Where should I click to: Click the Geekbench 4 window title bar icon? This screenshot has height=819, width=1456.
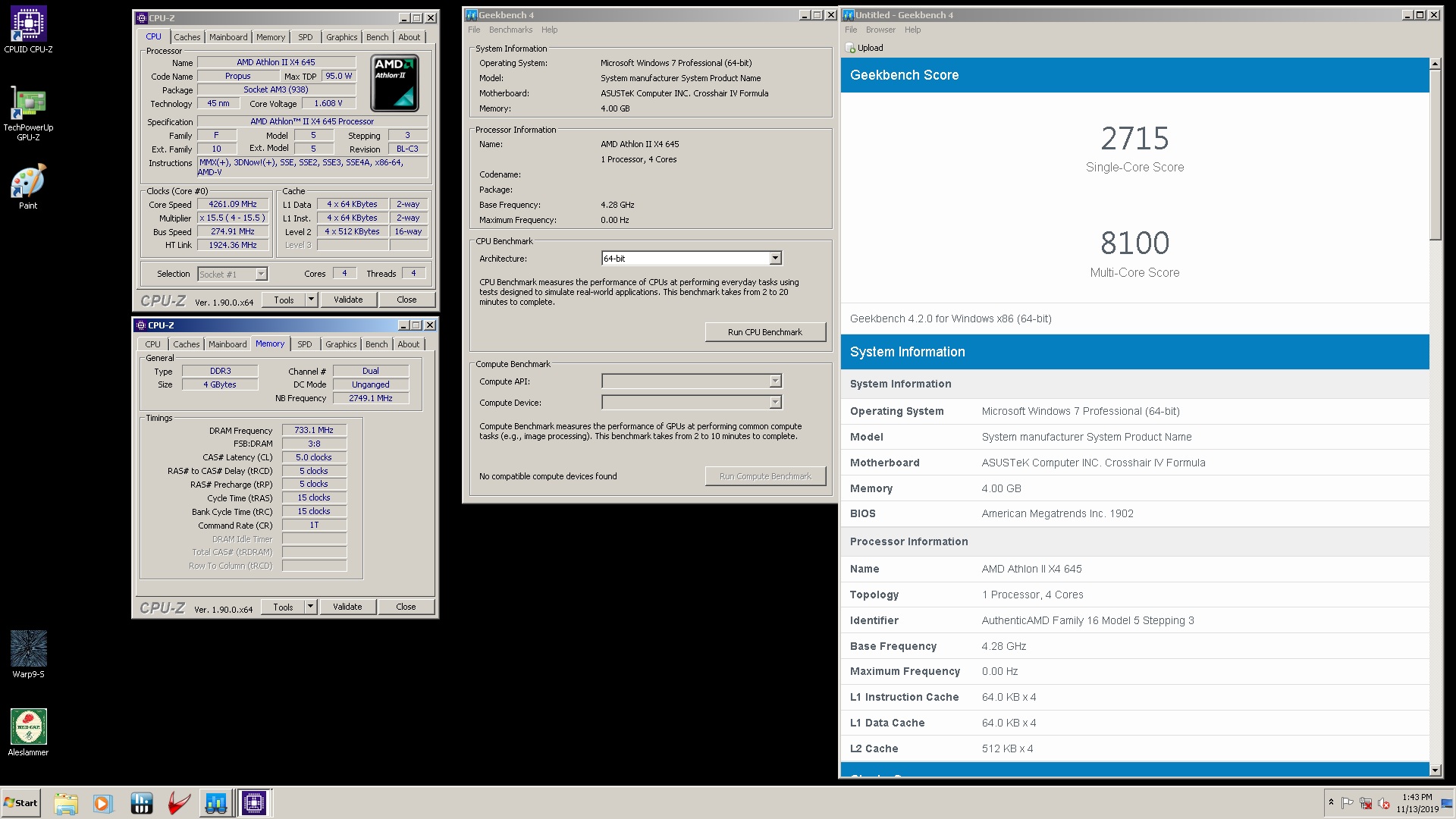(x=471, y=15)
